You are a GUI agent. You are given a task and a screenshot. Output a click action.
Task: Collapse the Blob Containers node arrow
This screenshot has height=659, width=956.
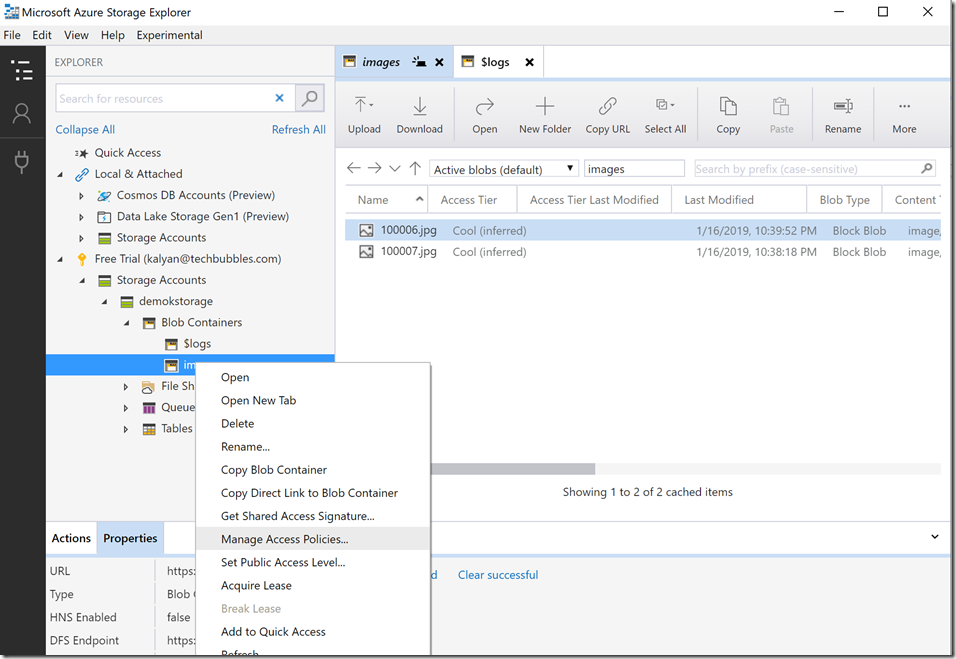pos(126,323)
